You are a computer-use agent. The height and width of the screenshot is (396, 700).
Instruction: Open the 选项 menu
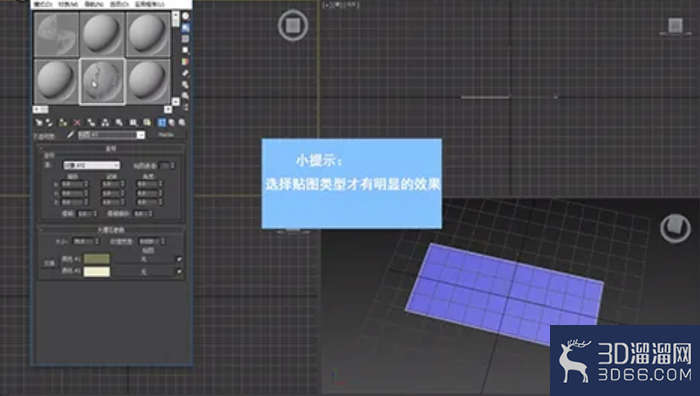coord(119,4)
